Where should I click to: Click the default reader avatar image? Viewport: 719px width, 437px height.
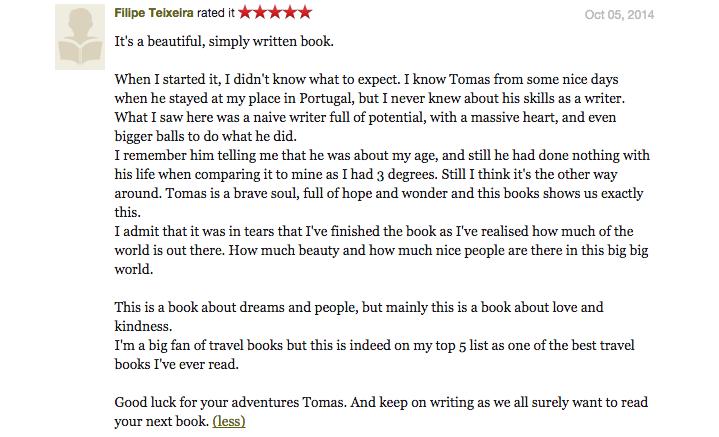coord(80,37)
